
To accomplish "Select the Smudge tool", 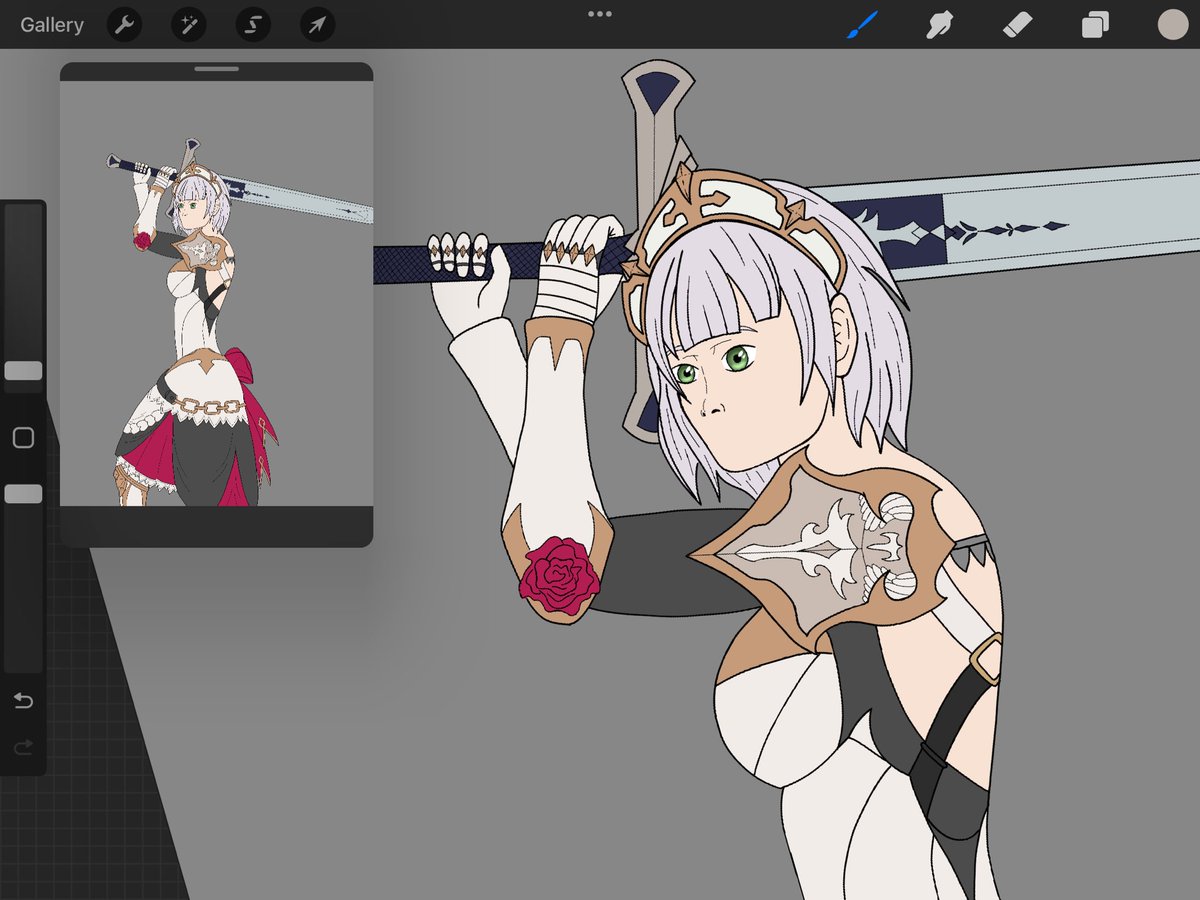I will [x=939, y=25].
